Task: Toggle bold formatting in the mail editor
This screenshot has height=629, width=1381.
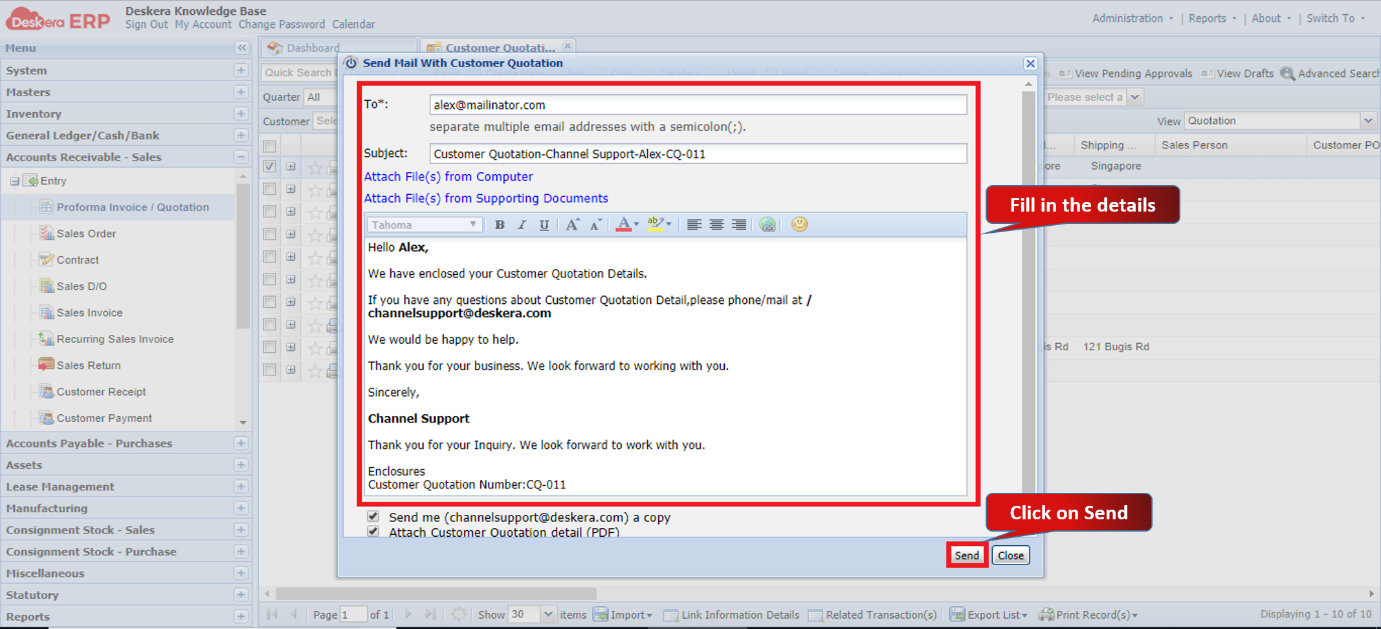Action: click(x=499, y=225)
